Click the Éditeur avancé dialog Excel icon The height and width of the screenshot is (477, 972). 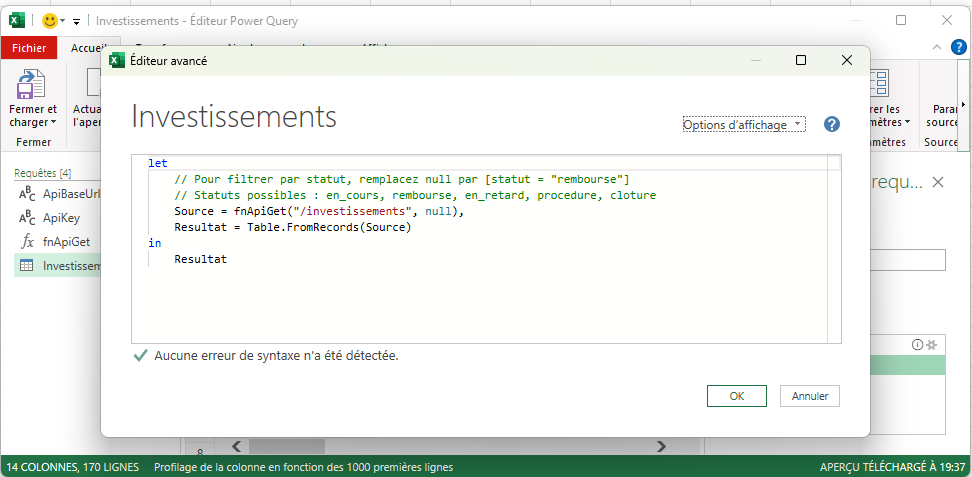pyautogui.click(x=116, y=60)
